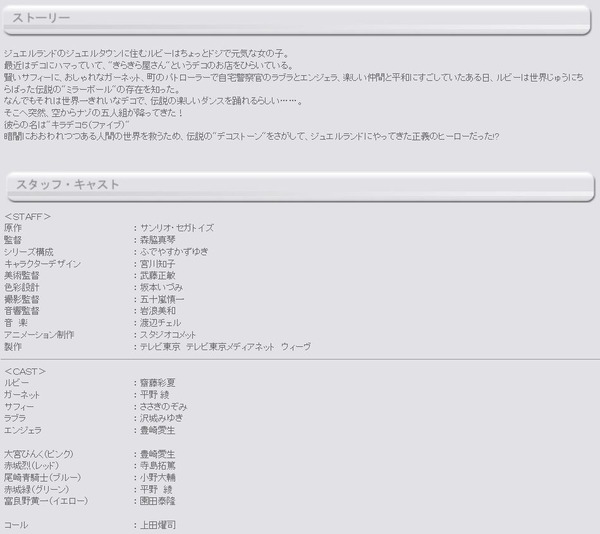This screenshot has height=534, width=600.
Task: Select 豊崎愛生 in the エンジェラ row
Action: point(158,430)
